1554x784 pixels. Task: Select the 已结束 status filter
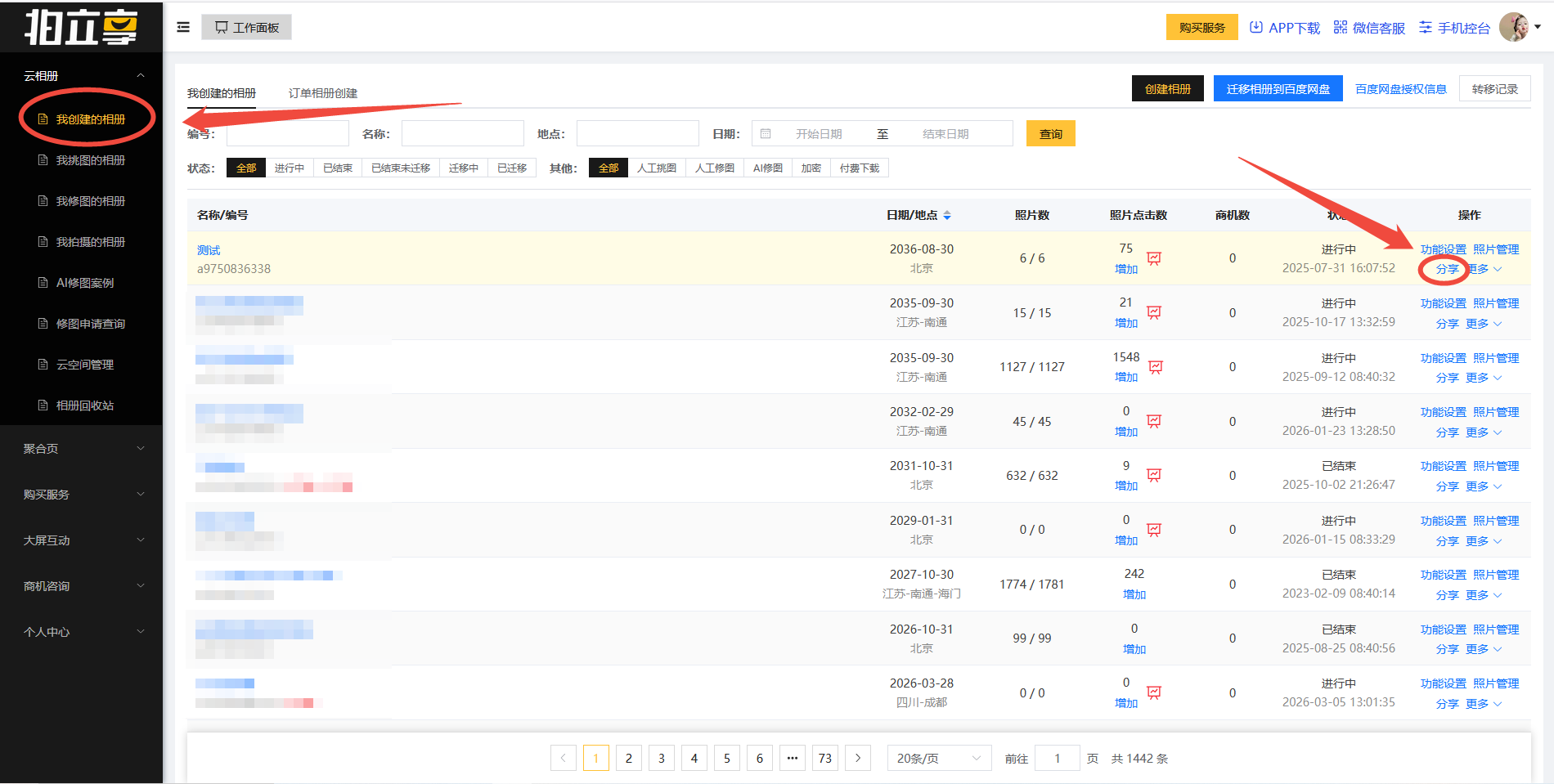pos(337,168)
